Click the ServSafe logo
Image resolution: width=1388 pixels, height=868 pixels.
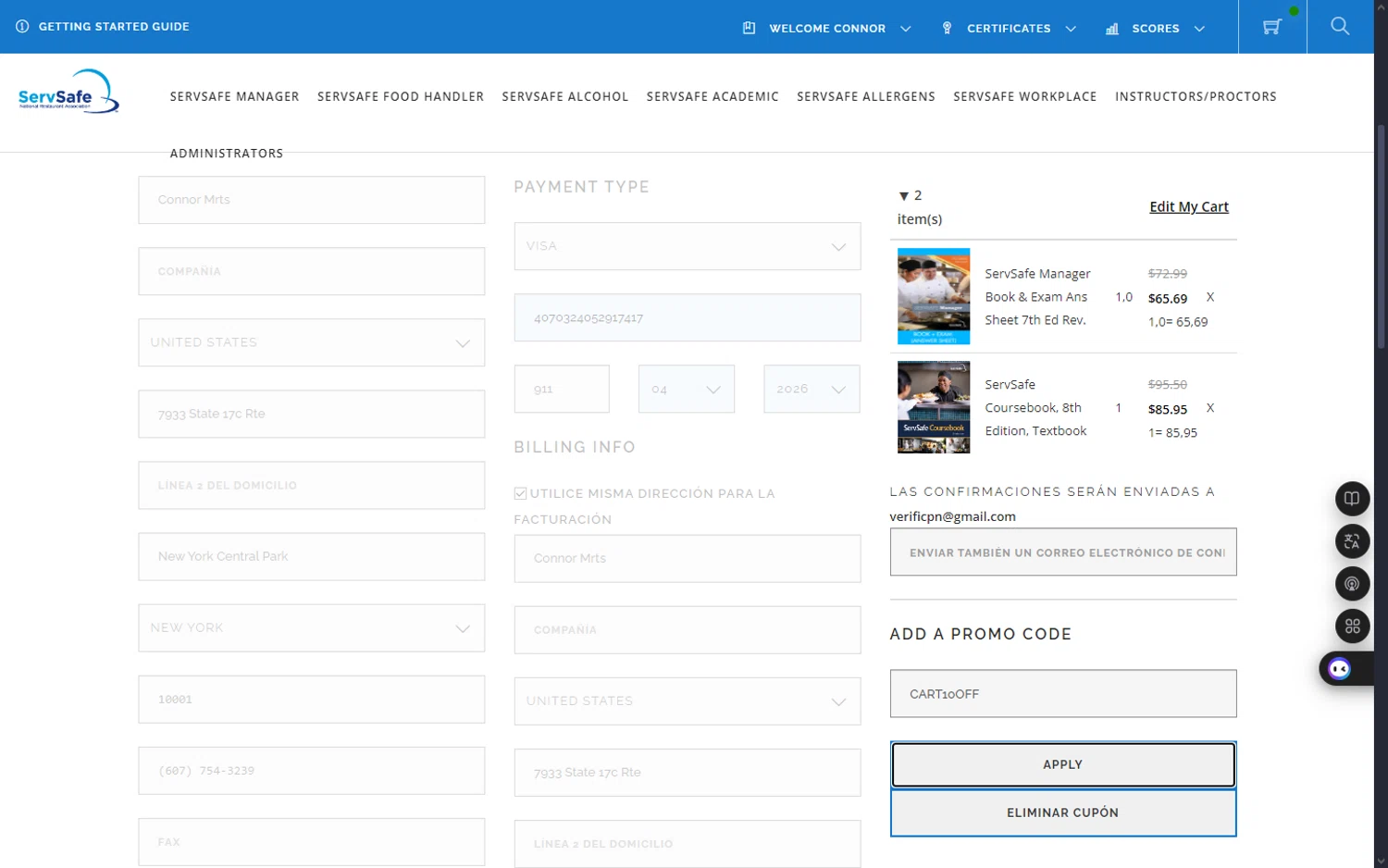click(x=68, y=92)
